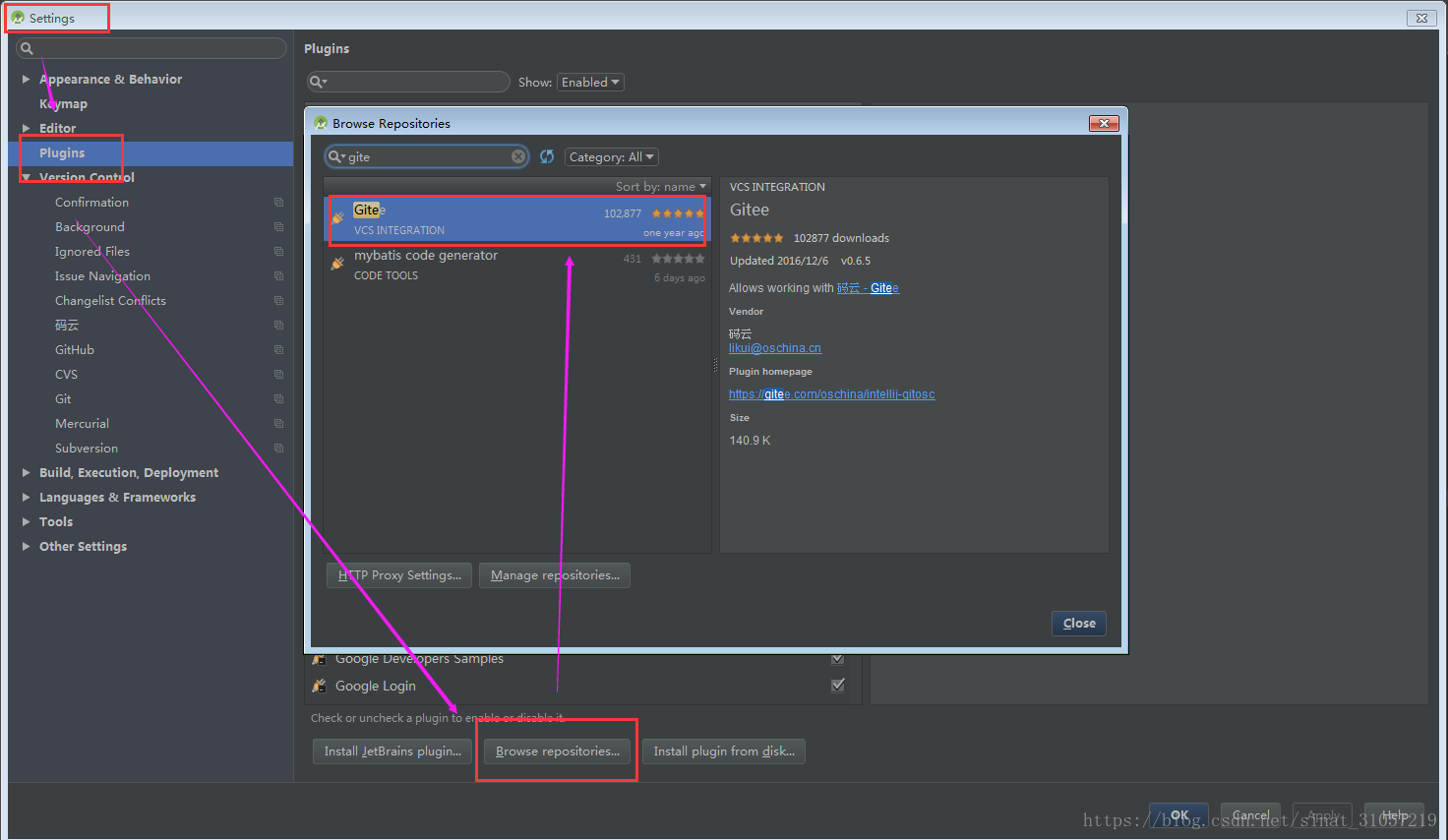The image size is (1448, 840).
Task: Click the repository search field containing 'gite'
Action: pyautogui.click(x=427, y=156)
